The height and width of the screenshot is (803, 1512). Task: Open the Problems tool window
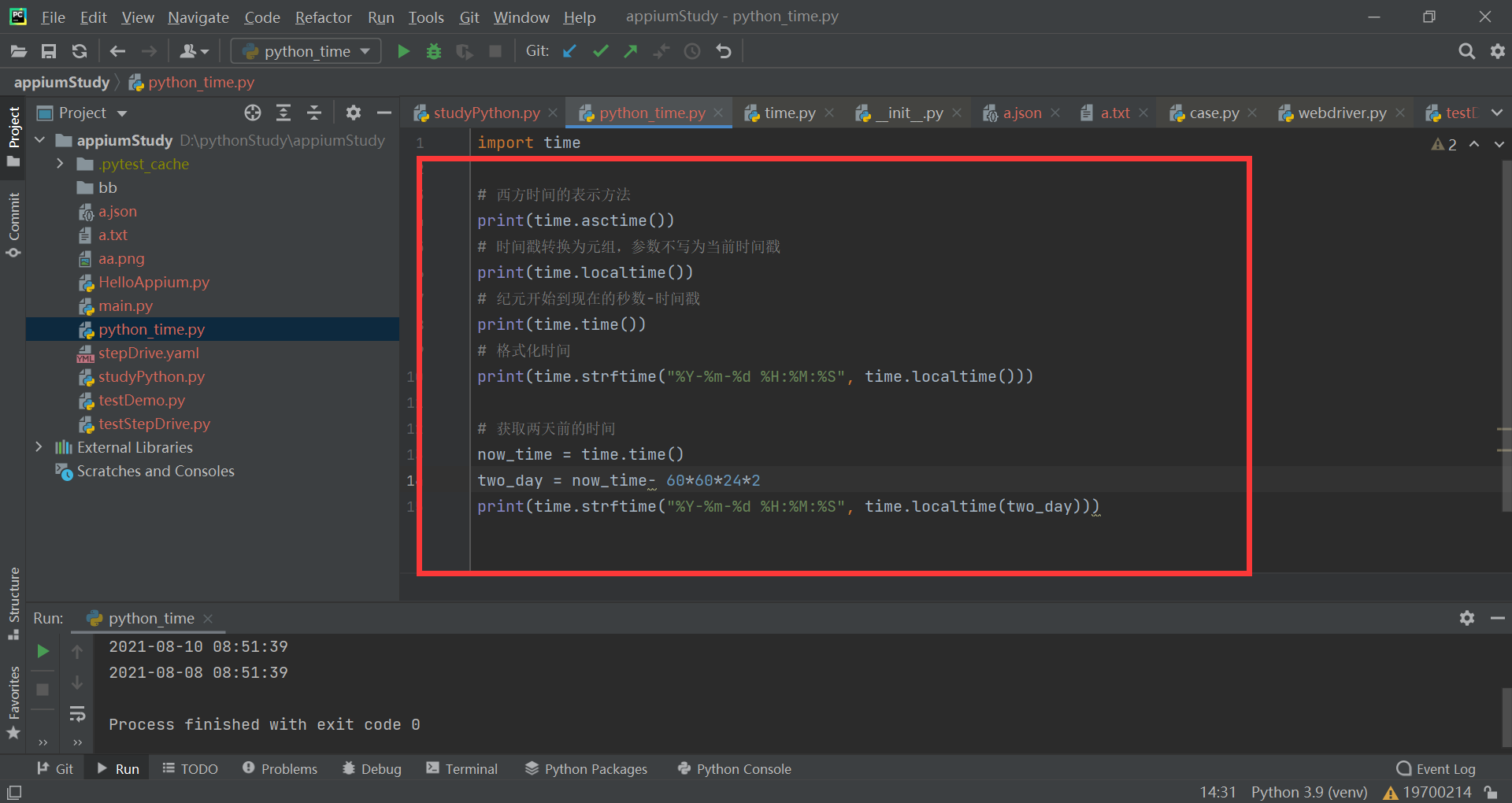[x=280, y=768]
